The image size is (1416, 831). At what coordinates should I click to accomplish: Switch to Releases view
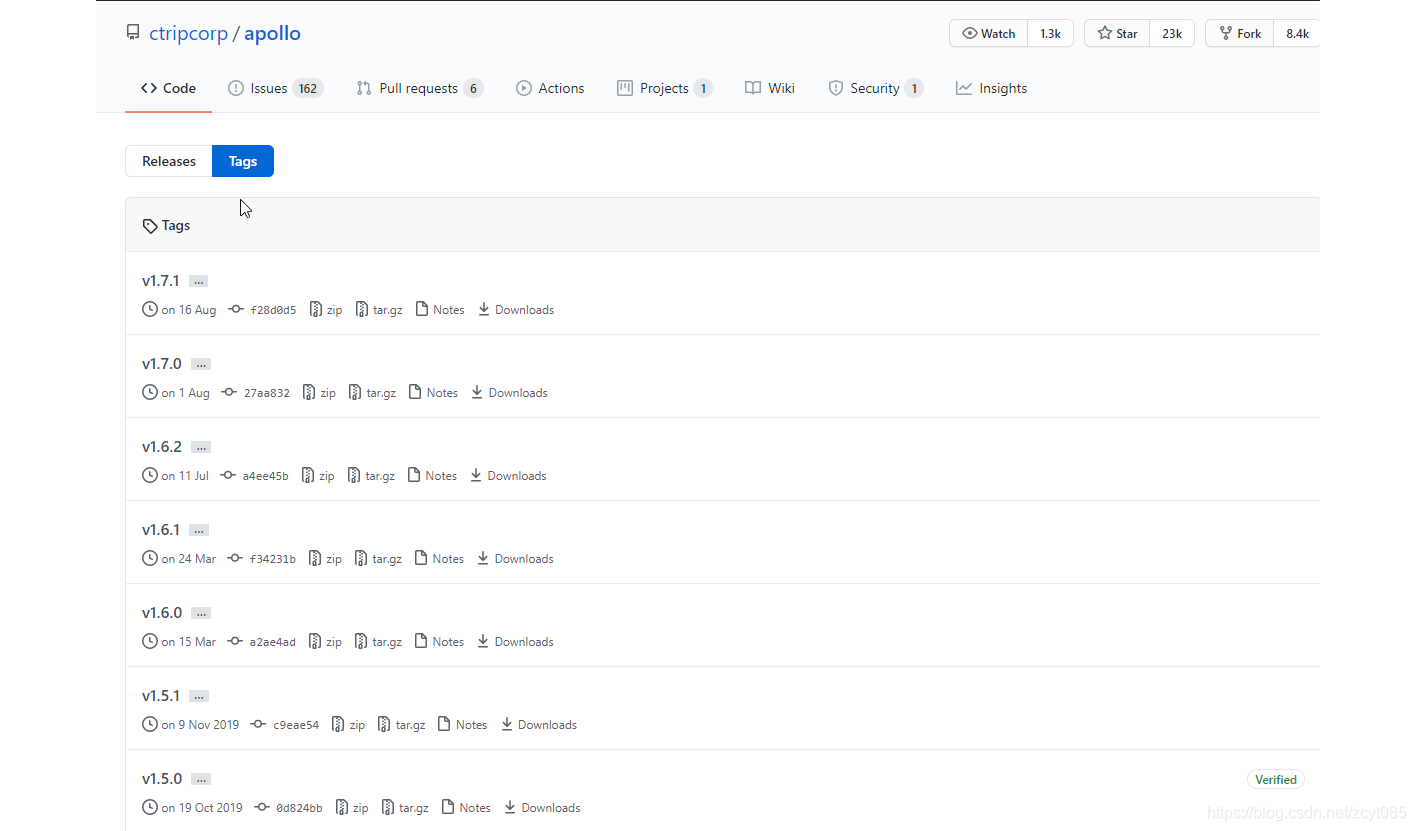pyautogui.click(x=169, y=161)
